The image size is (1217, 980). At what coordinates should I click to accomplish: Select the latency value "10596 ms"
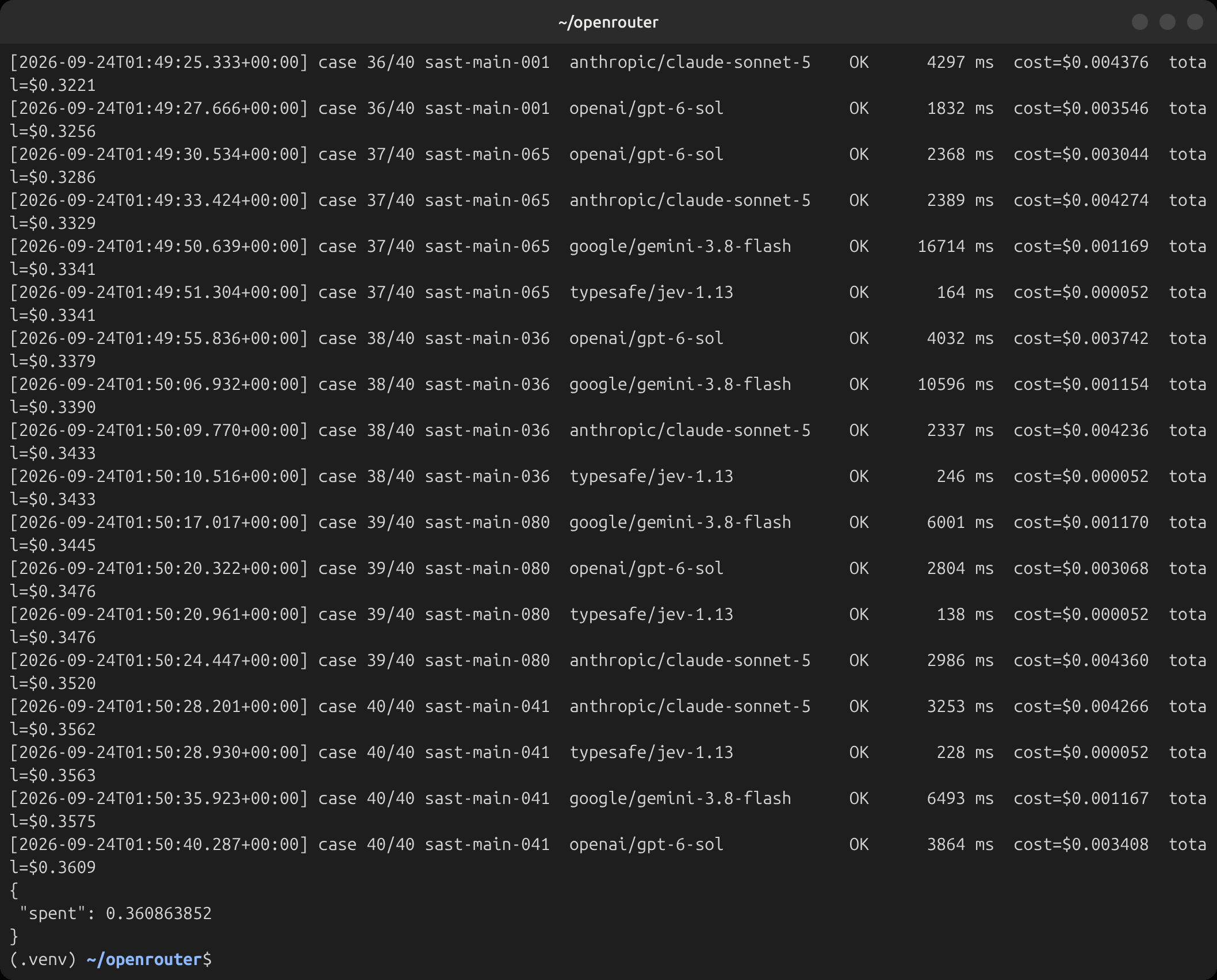coord(955,384)
